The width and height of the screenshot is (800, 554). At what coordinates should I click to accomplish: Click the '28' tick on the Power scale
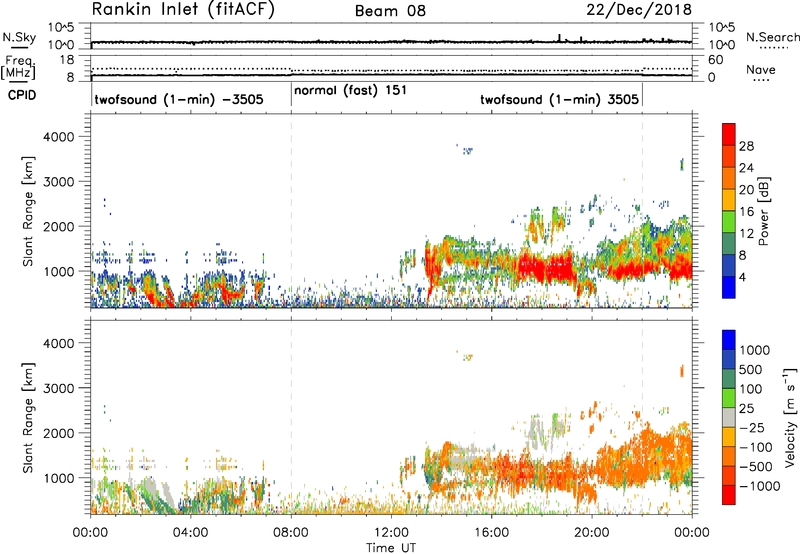pos(746,146)
